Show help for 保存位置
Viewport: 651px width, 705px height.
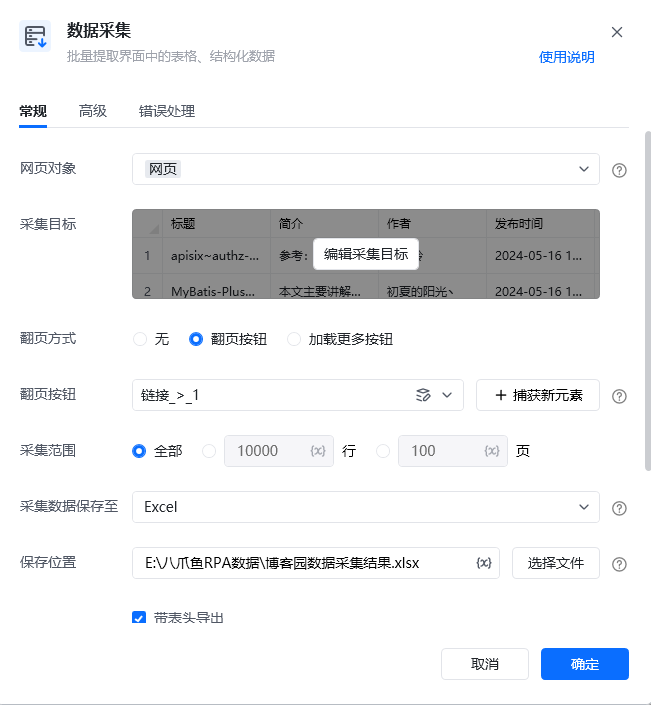619,564
